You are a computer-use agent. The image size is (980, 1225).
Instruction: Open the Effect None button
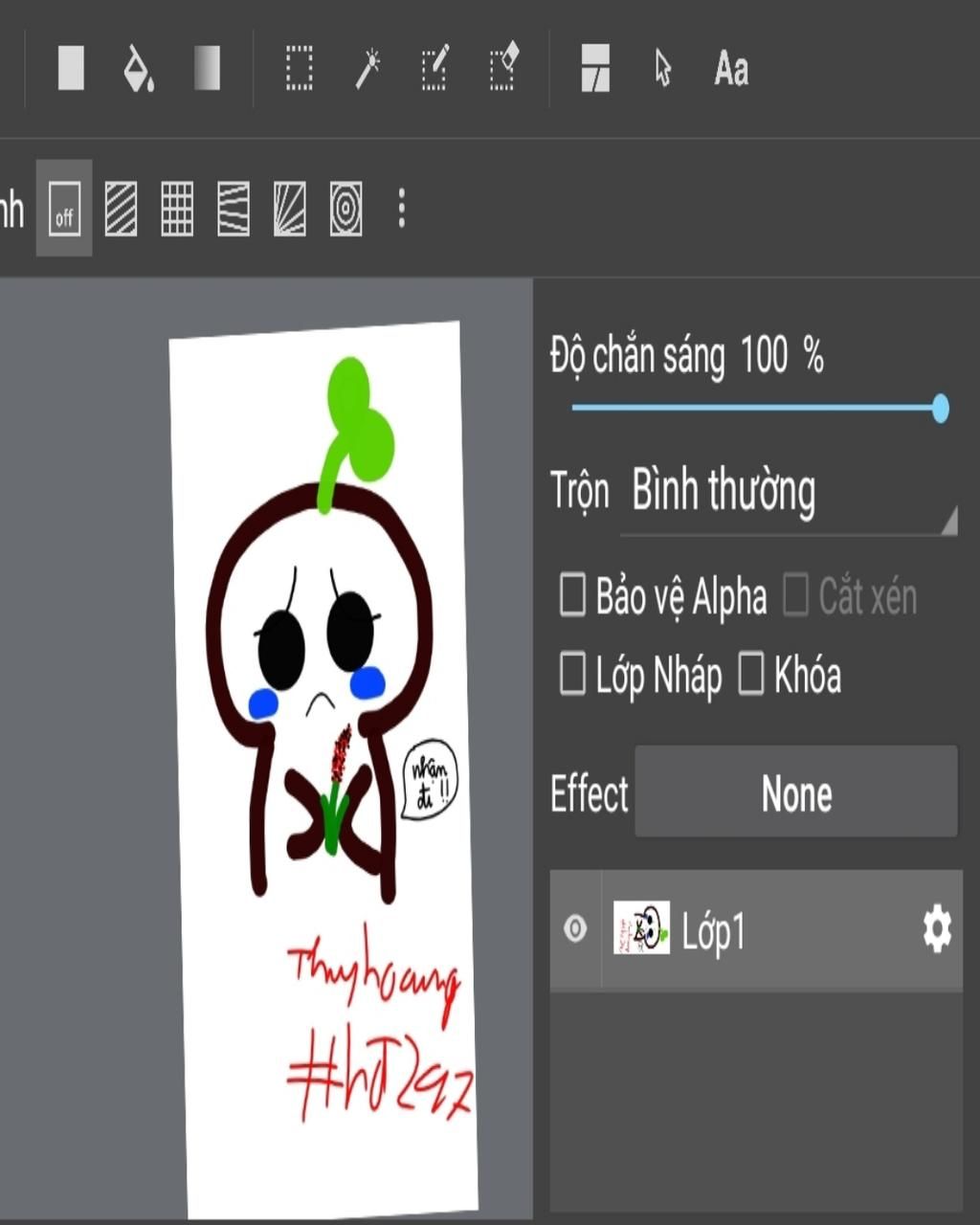coord(796,792)
